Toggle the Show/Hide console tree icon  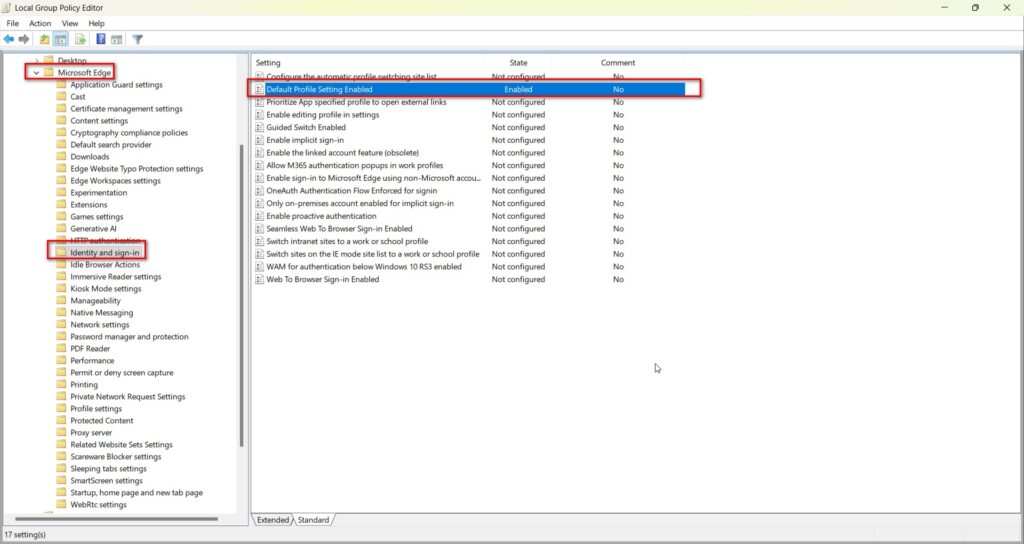pos(61,39)
